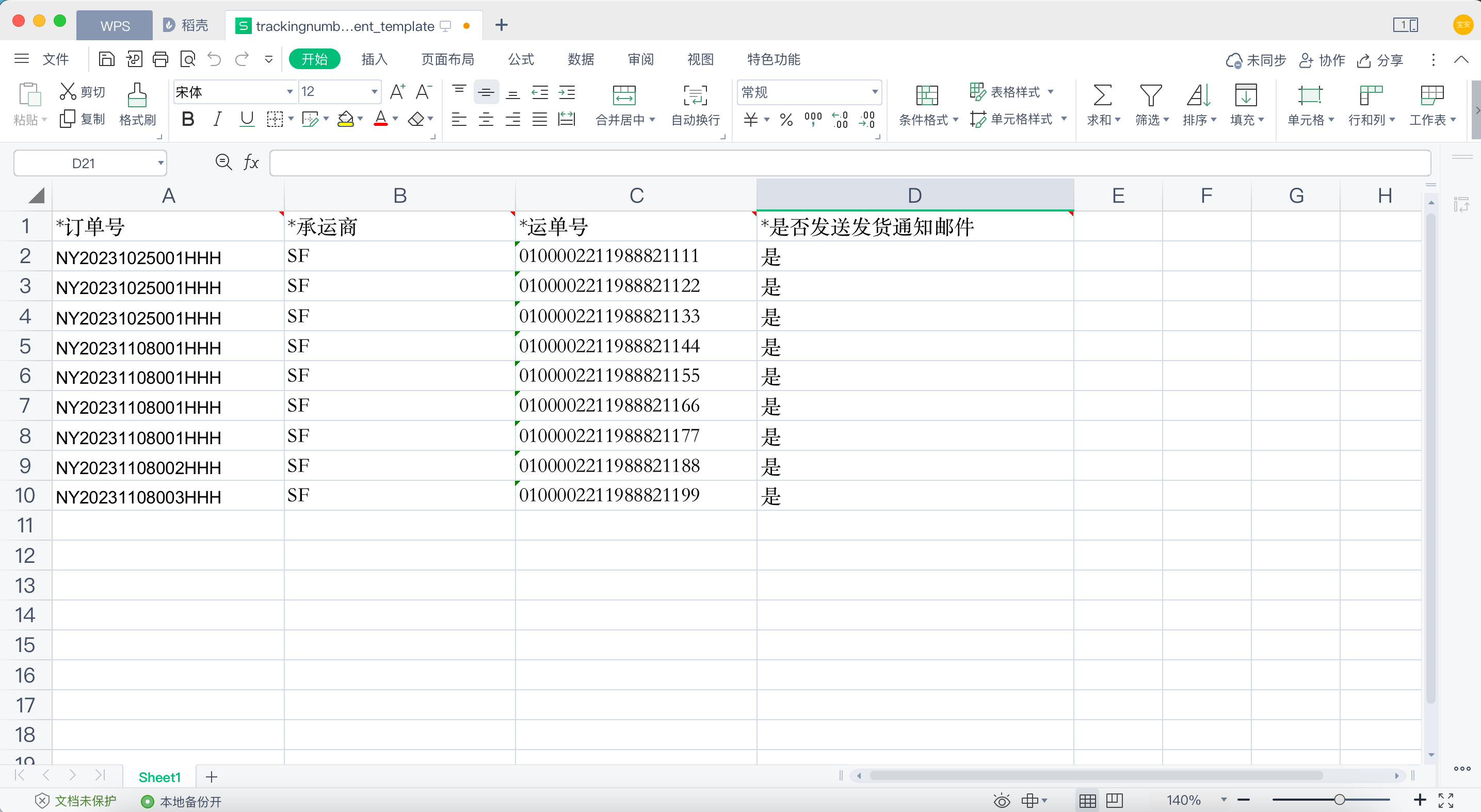Click the Conditional Formatting (条件格式) icon
Screen dimensions: 1481x812
926,95
